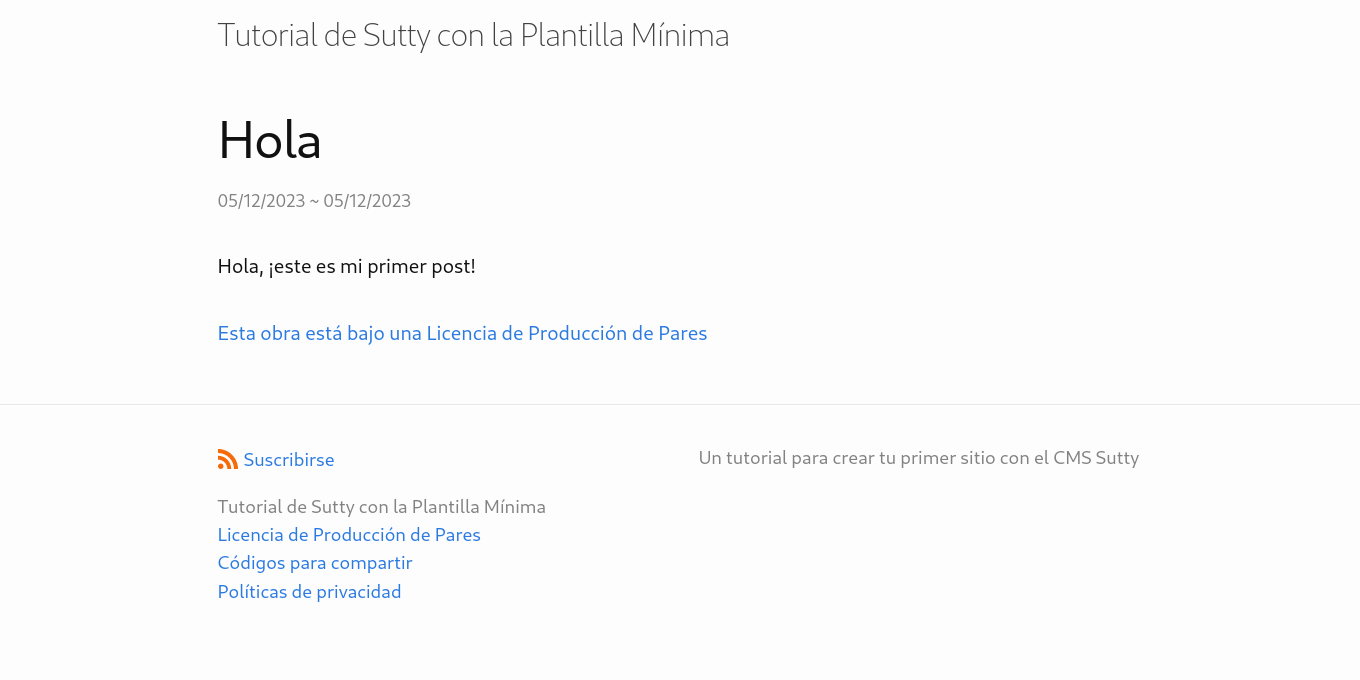1360x680 pixels.
Task: Click 'Esta obra está bajo una' license text
Action: [318, 333]
